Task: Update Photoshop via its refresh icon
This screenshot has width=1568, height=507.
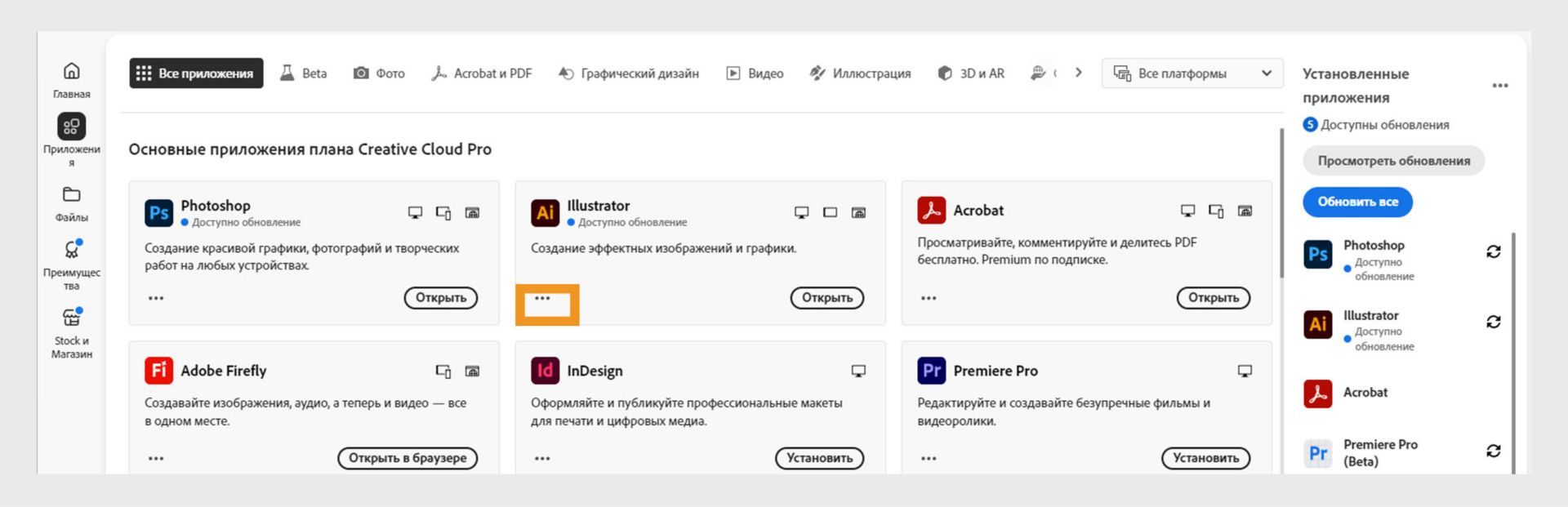Action: coord(1494,251)
